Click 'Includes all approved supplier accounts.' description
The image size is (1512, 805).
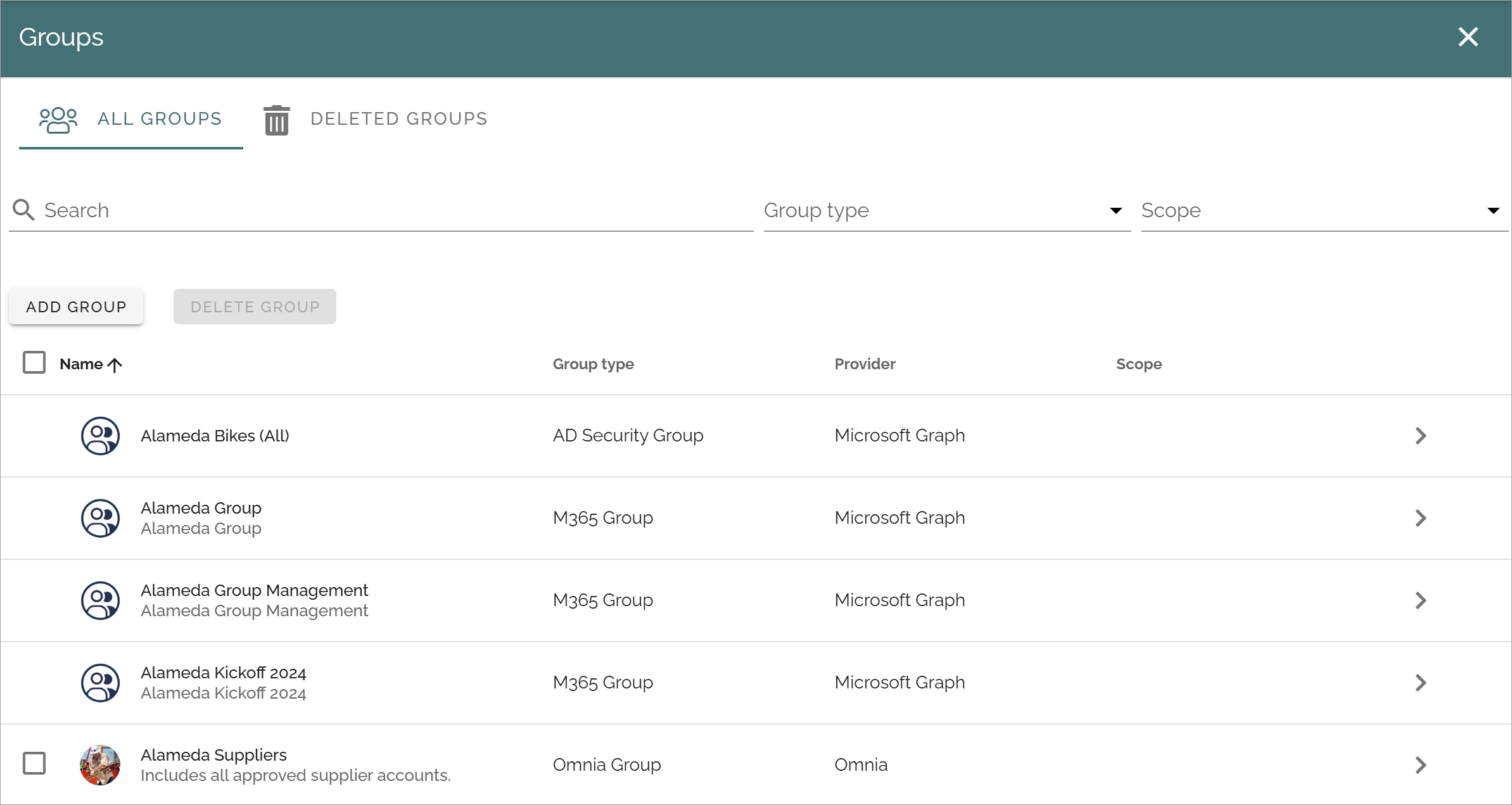pos(296,775)
